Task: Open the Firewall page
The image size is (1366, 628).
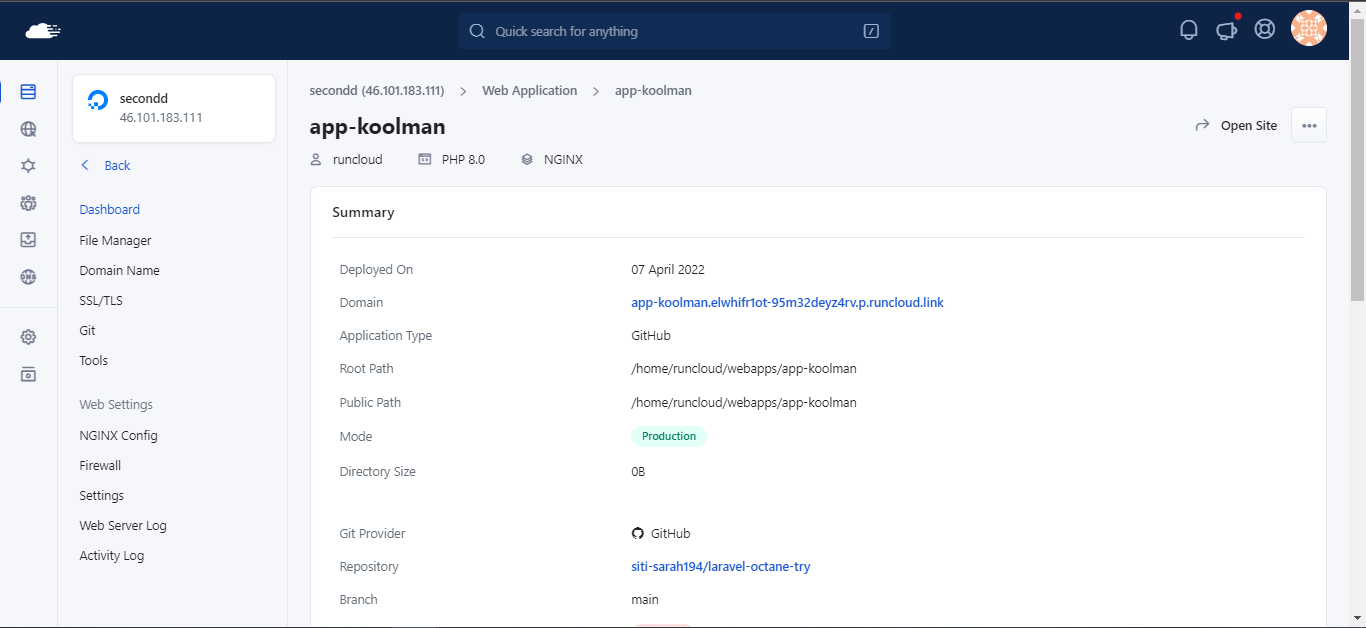Action: click(100, 466)
